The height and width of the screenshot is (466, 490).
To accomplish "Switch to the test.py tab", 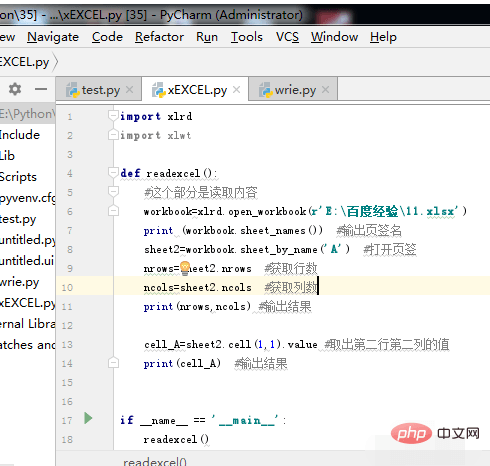I will 101,90.
